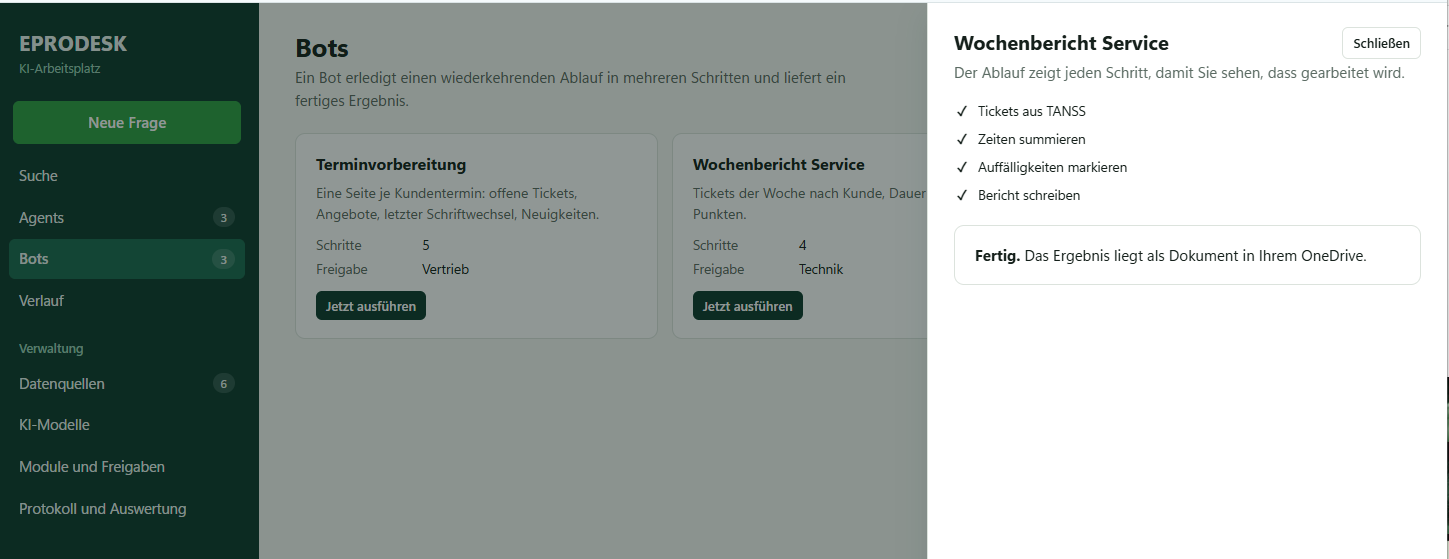This screenshot has width=1449, height=559.
Task: Click checkmark next to Bericht schreiben
Action: 962,195
